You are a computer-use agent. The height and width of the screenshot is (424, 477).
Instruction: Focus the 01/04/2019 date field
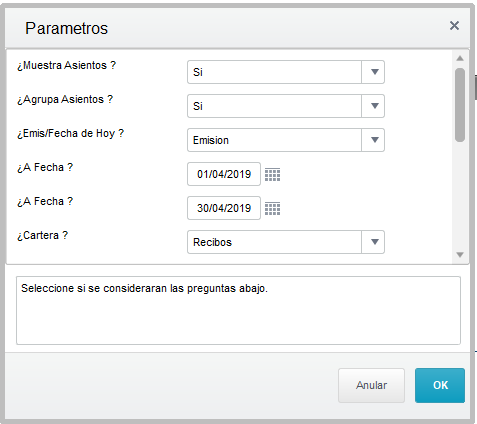click(x=224, y=174)
